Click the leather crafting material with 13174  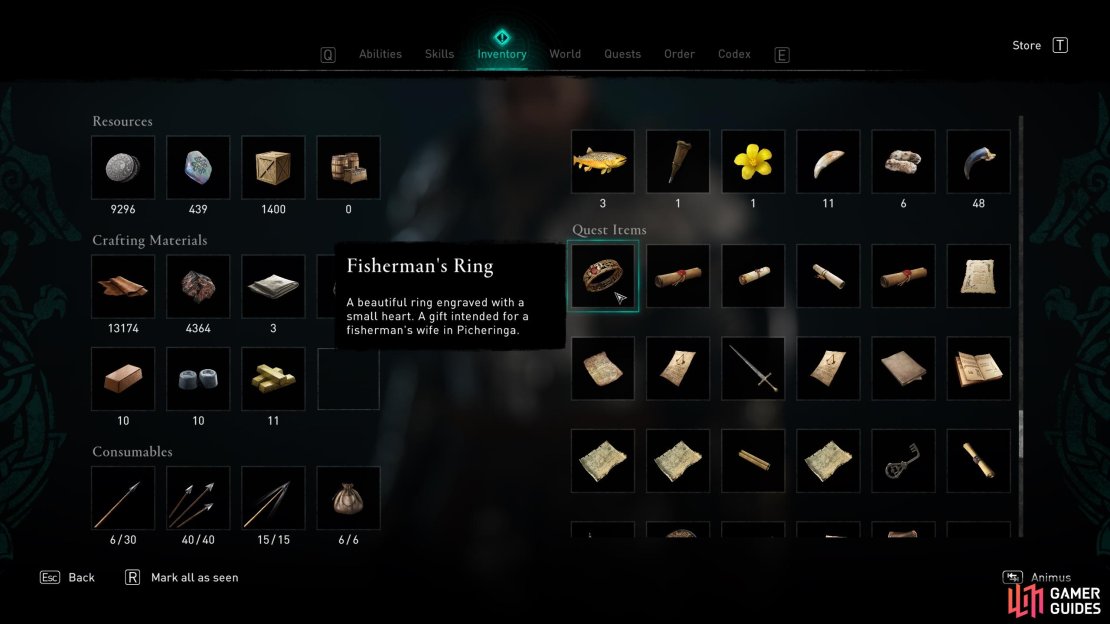coord(123,287)
